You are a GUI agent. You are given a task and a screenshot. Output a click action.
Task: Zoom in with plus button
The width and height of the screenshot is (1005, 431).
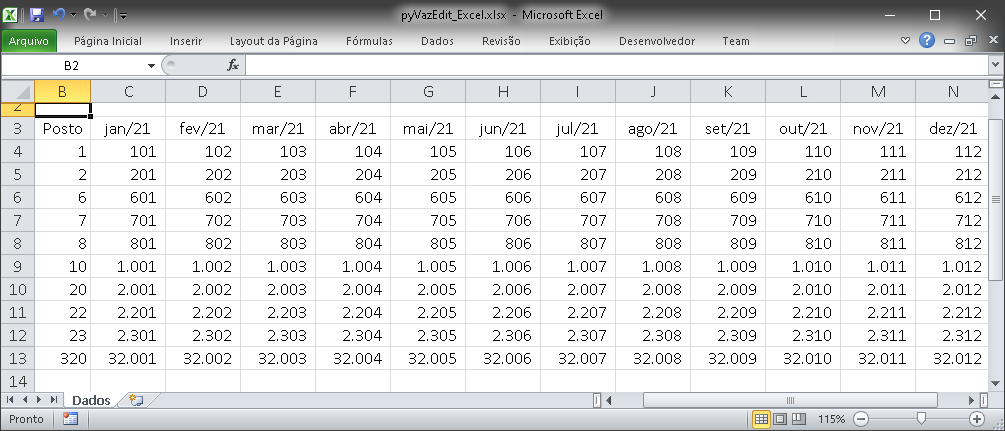[977, 419]
